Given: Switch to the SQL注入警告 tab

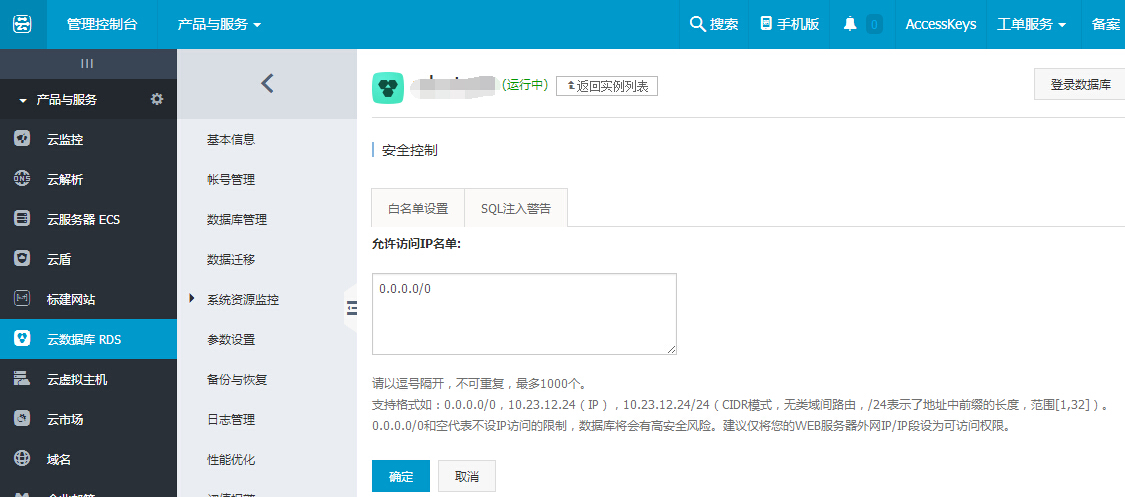Looking at the screenshot, I should 515,209.
